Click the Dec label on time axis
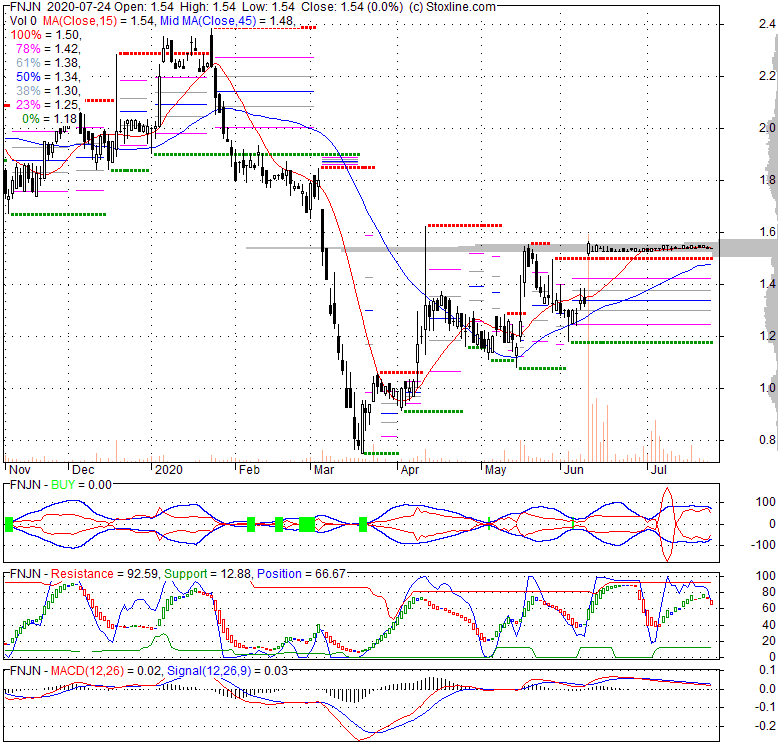The image size is (780, 745). coord(83,470)
